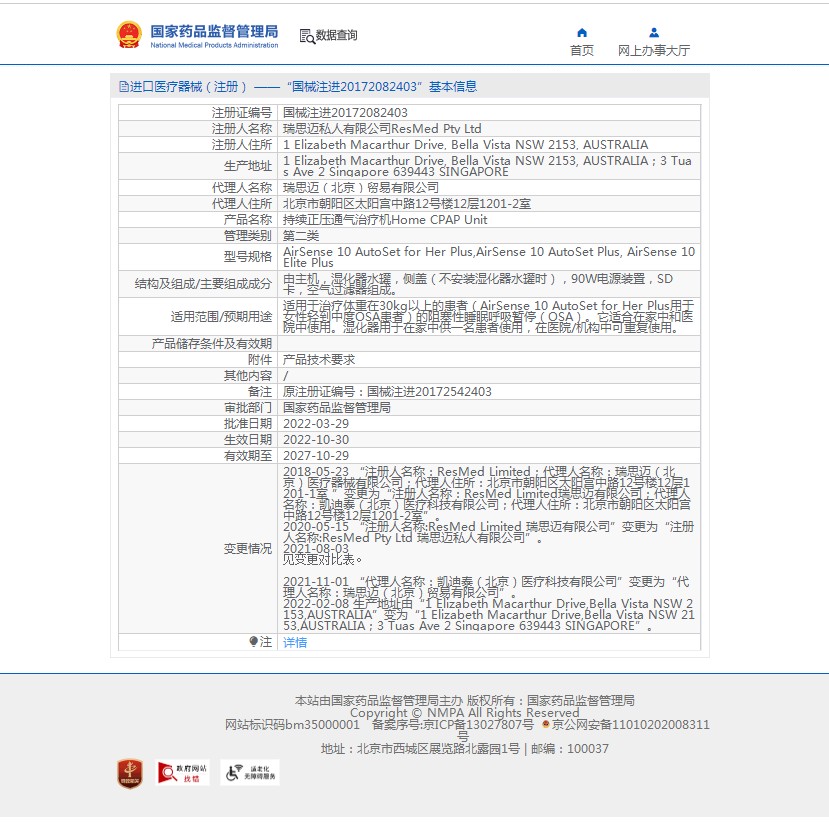Image resolution: width=829 pixels, height=823 pixels.
Task: Click the NMPA national emblem logo
Action: [x=129, y=35]
